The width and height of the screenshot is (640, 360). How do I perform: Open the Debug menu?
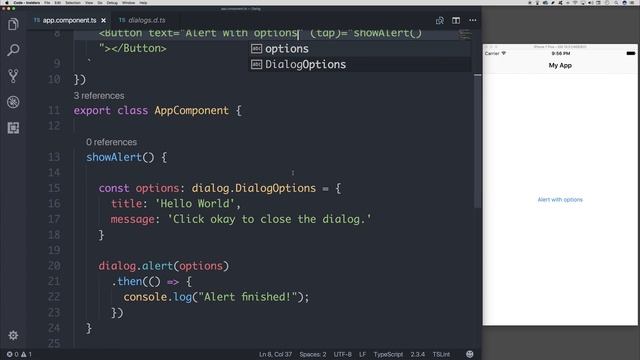point(112,2)
